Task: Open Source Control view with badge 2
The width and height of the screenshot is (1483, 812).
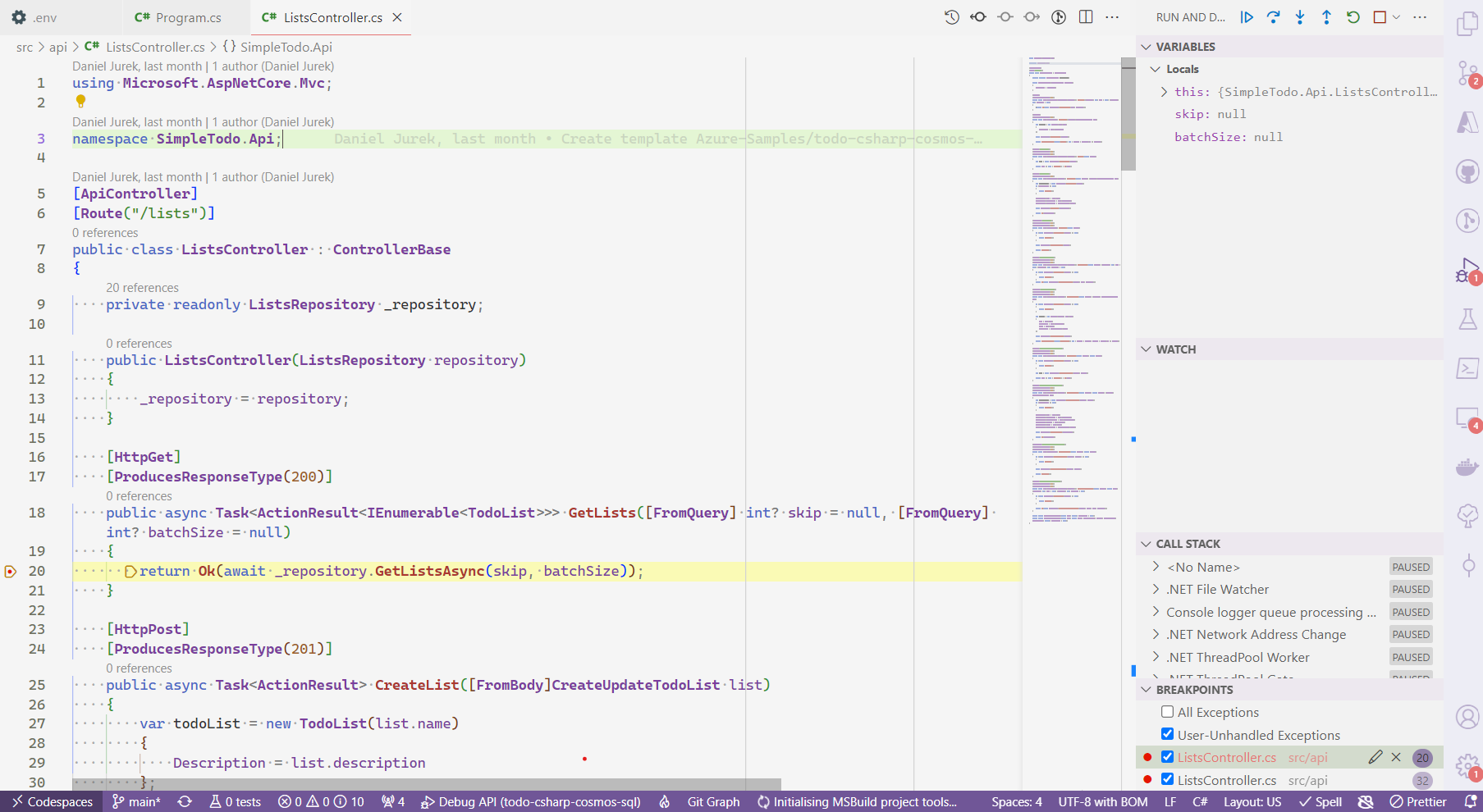Action: point(1467,73)
